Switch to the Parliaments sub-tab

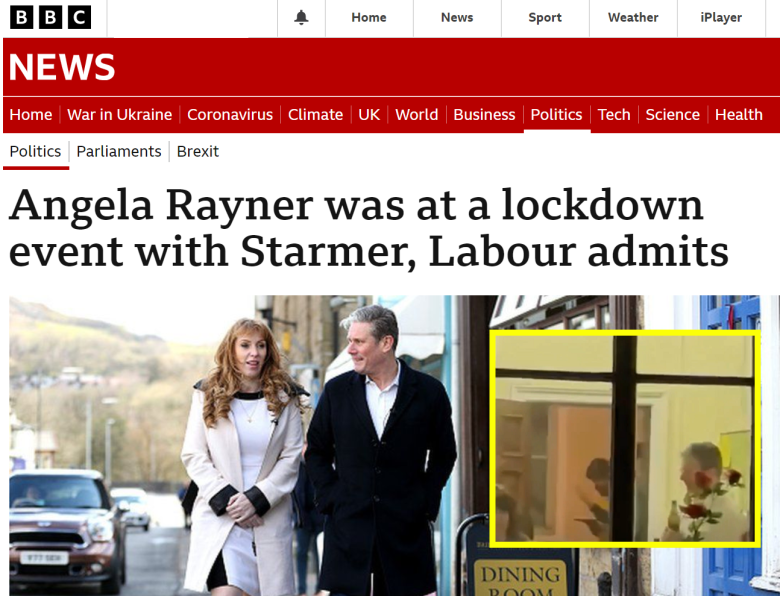(x=119, y=151)
